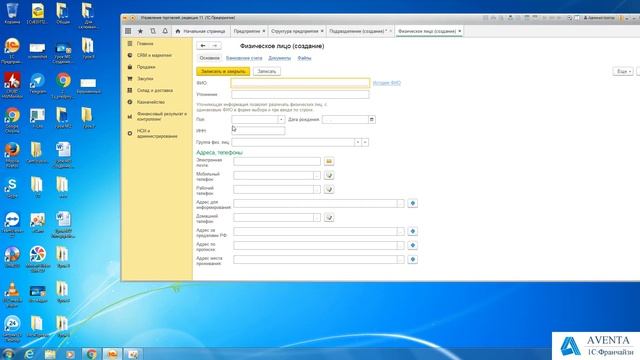The height and width of the screenshot is (360, 640).
Task: Click into the ИНН input field
Action: [258, 131]
